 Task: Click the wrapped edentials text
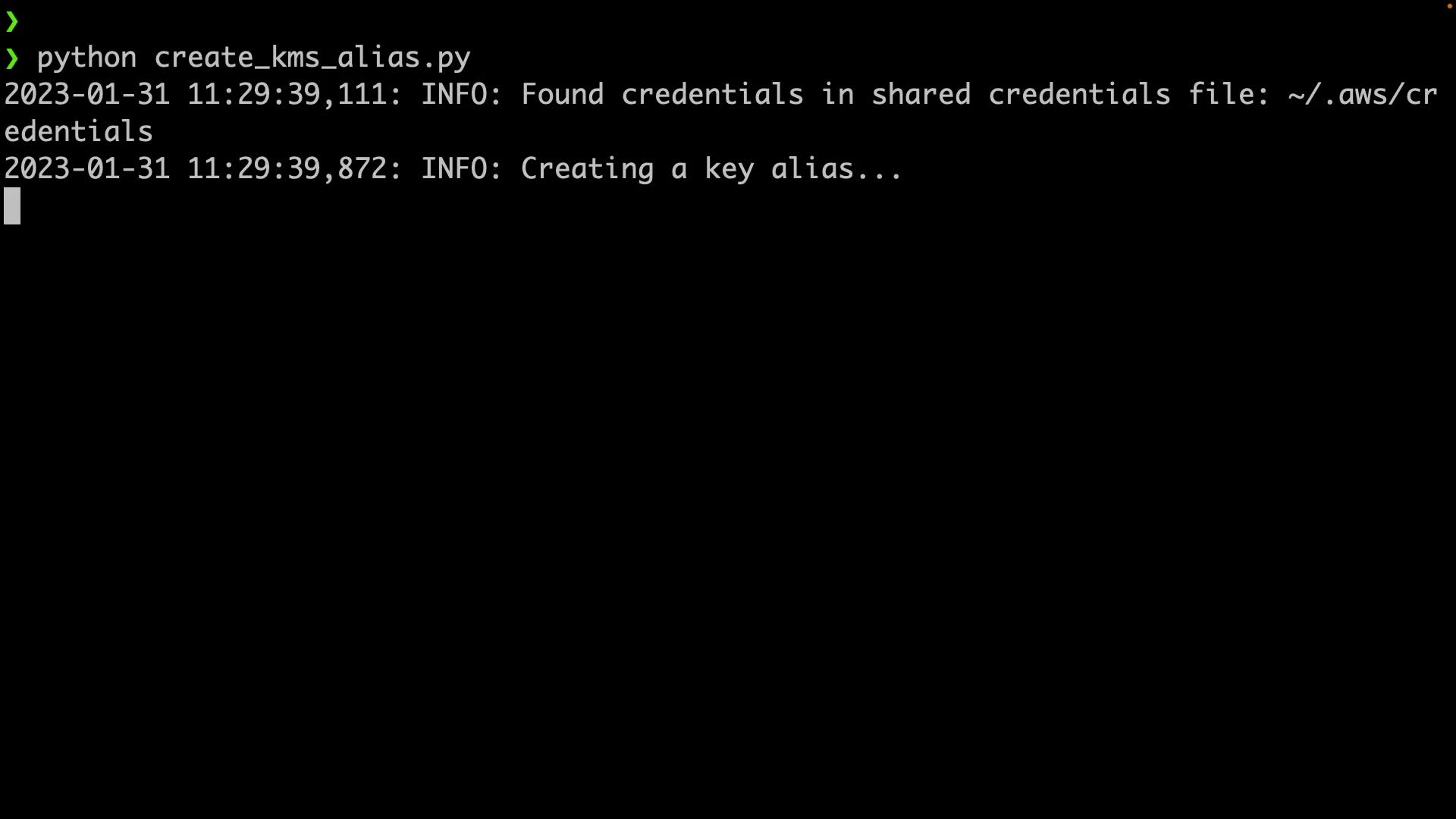pyautogui.click(x=79, y=132)
